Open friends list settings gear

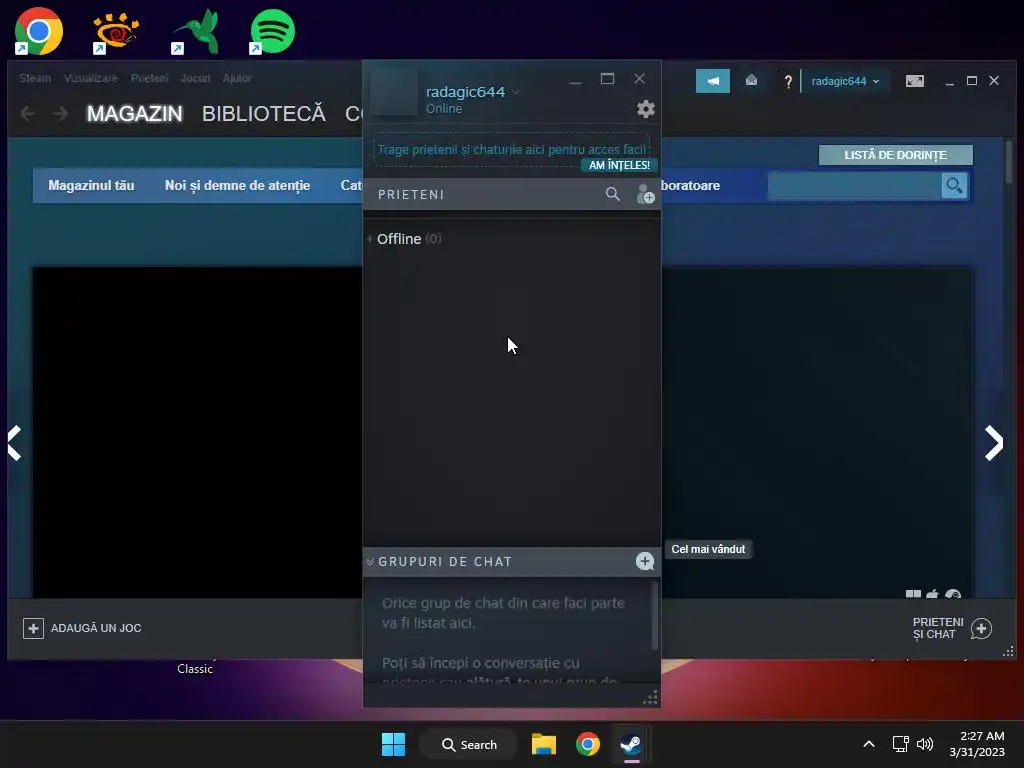coord(645,109)
